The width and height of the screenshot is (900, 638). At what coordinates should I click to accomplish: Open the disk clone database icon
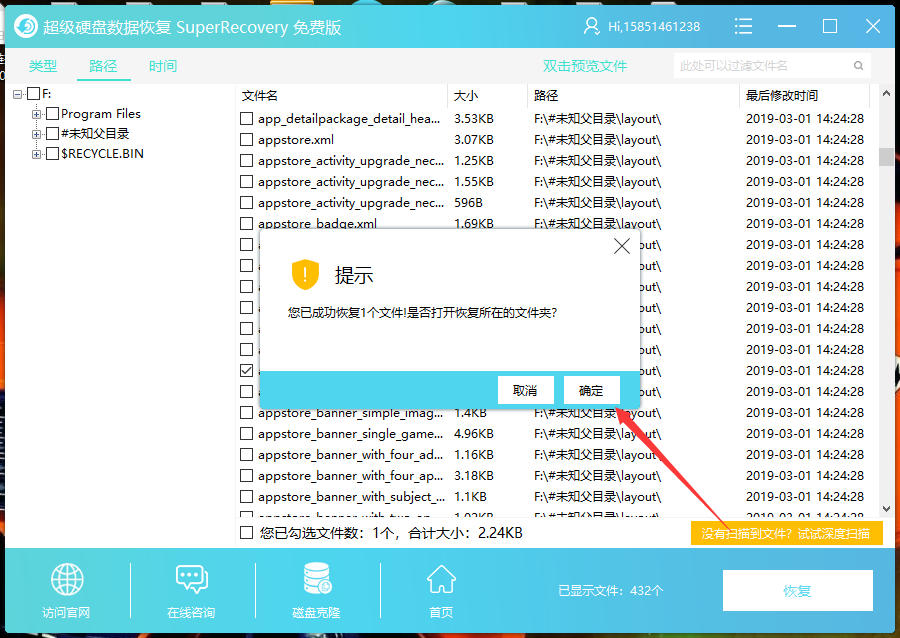point(317,578)
